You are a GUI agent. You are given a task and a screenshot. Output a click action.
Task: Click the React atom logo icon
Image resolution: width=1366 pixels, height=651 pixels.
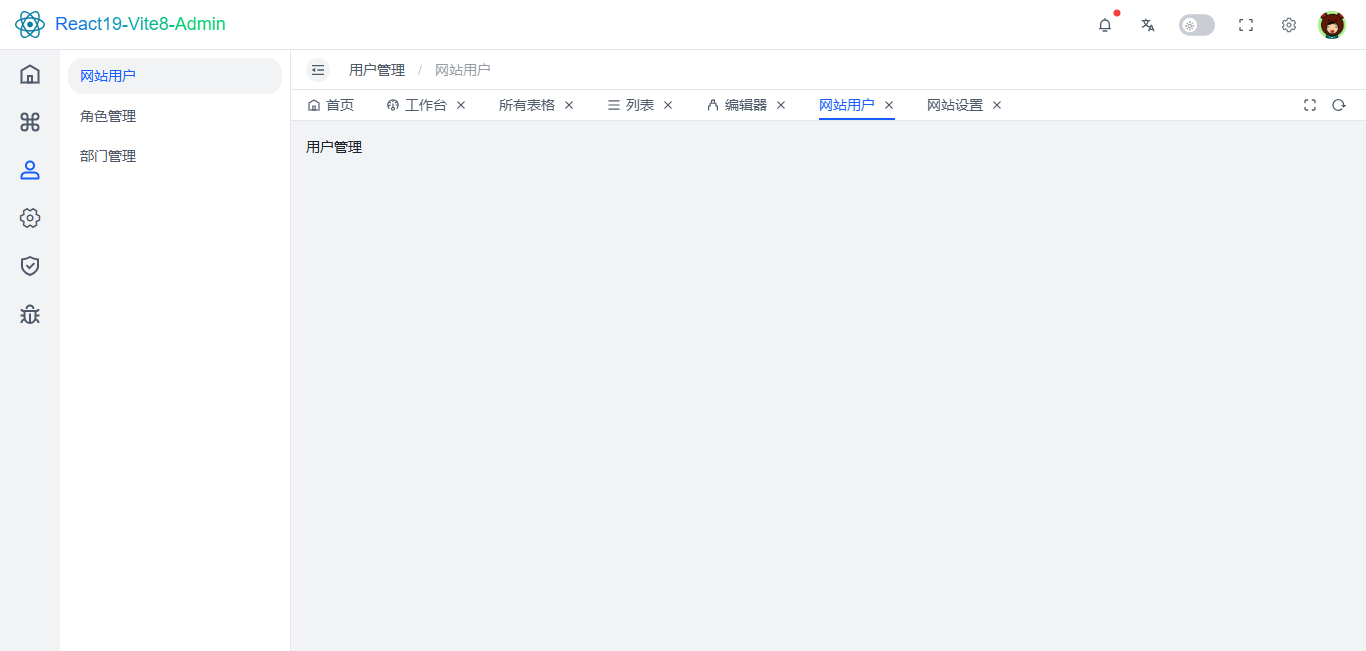(30, 24)
